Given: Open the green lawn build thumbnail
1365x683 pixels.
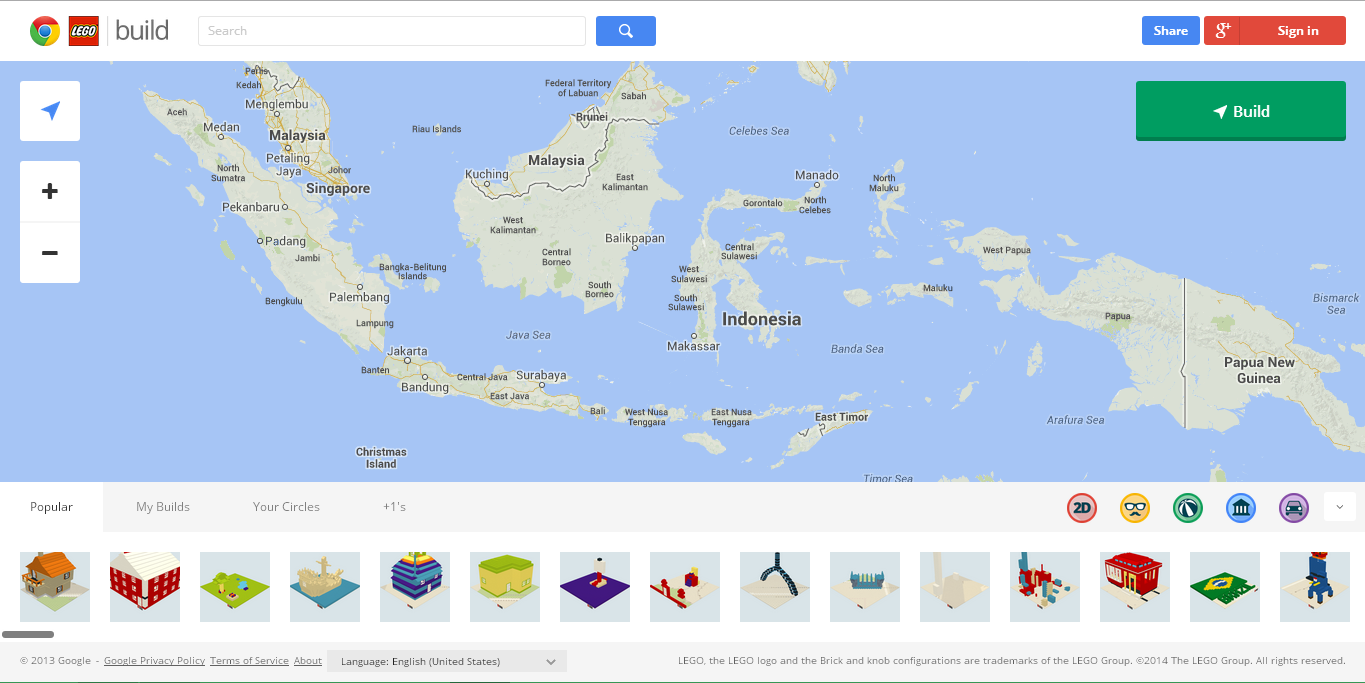Looking at the screenshot, I should tap(235, 587).
